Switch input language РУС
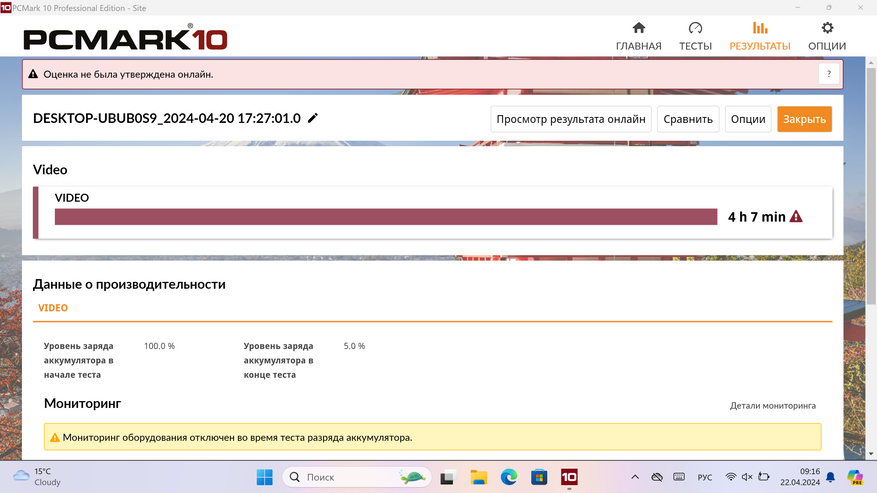 [705, 477]
